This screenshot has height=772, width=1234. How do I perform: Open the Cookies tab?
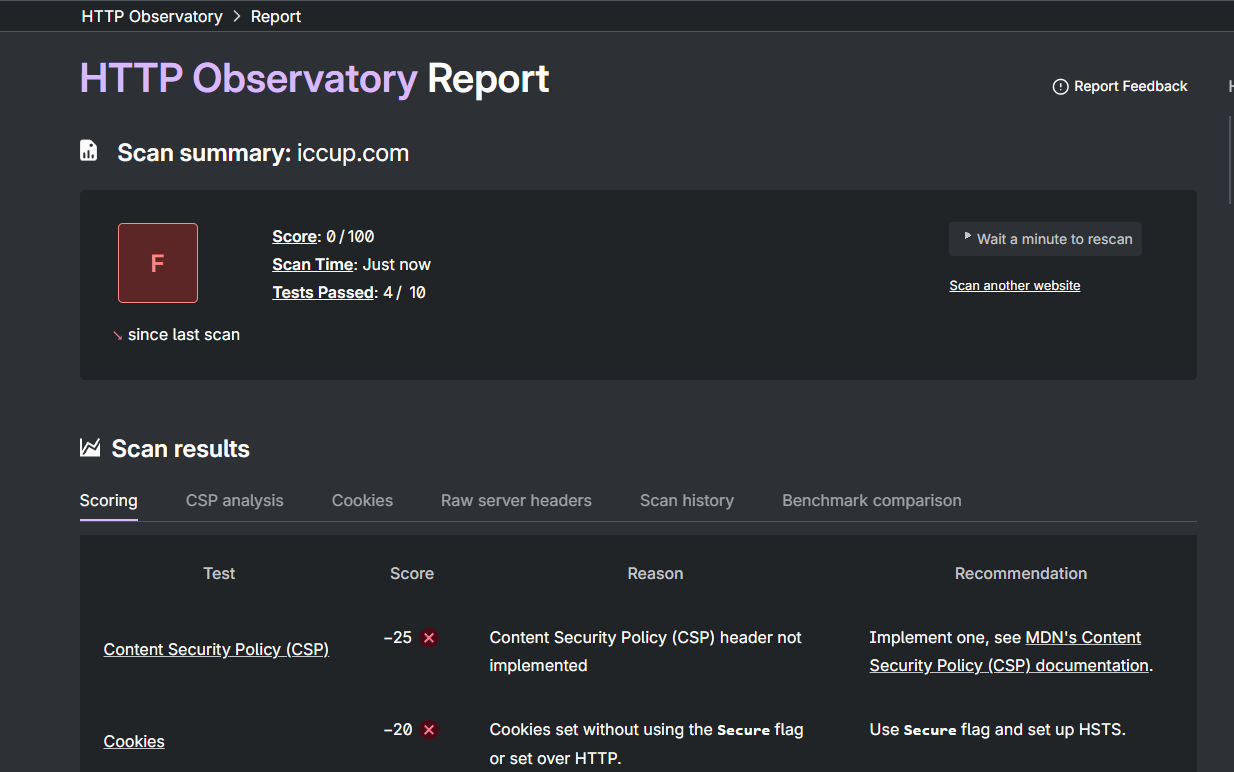(362, 501)
